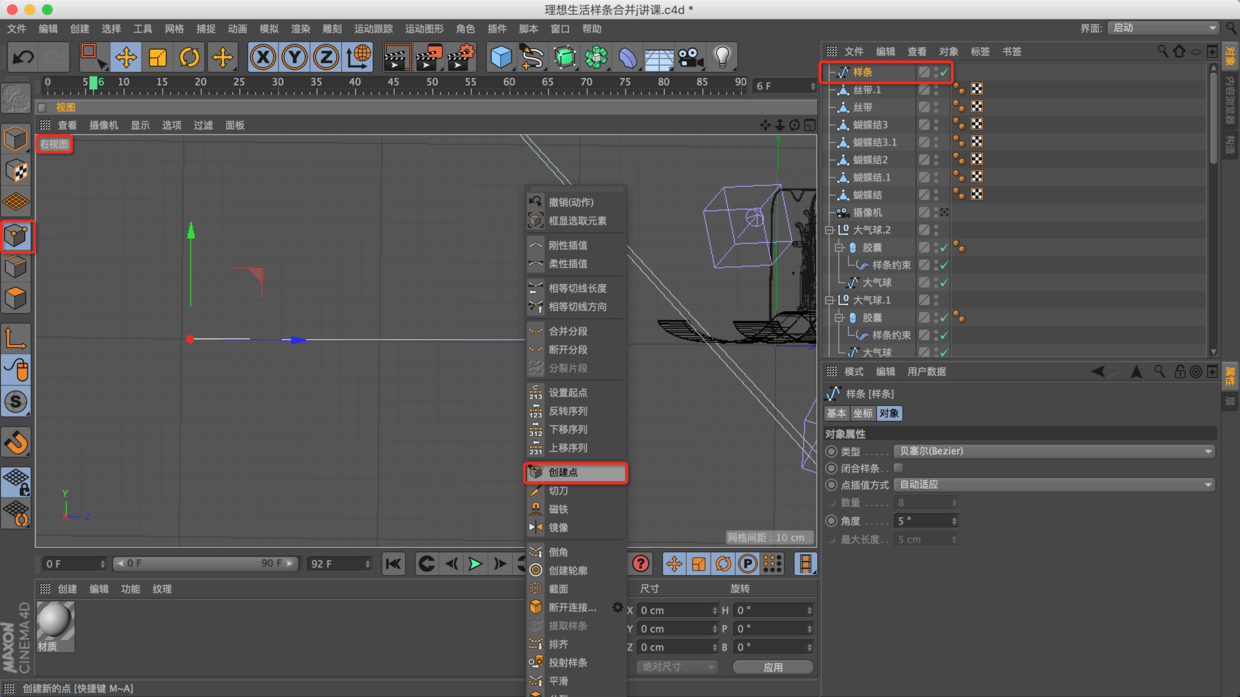Click the undo arrow in the toolbar
Screen dimensions: 1240x697
point(22,58)
